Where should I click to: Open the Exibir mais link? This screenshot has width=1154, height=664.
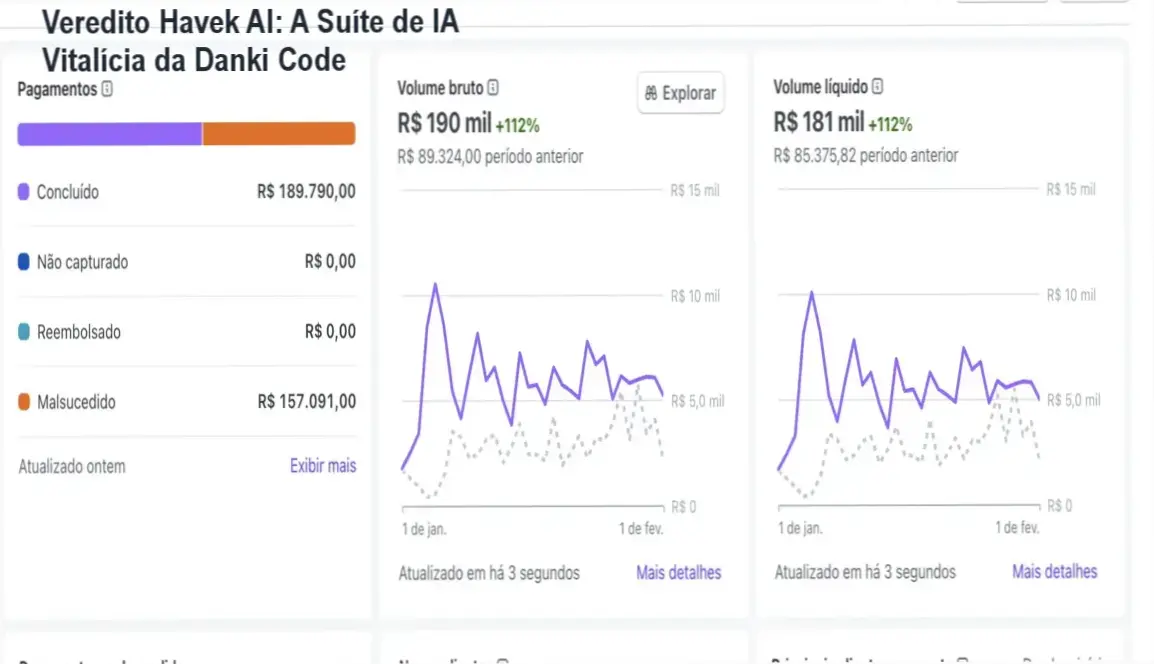[x=323, y=465]
